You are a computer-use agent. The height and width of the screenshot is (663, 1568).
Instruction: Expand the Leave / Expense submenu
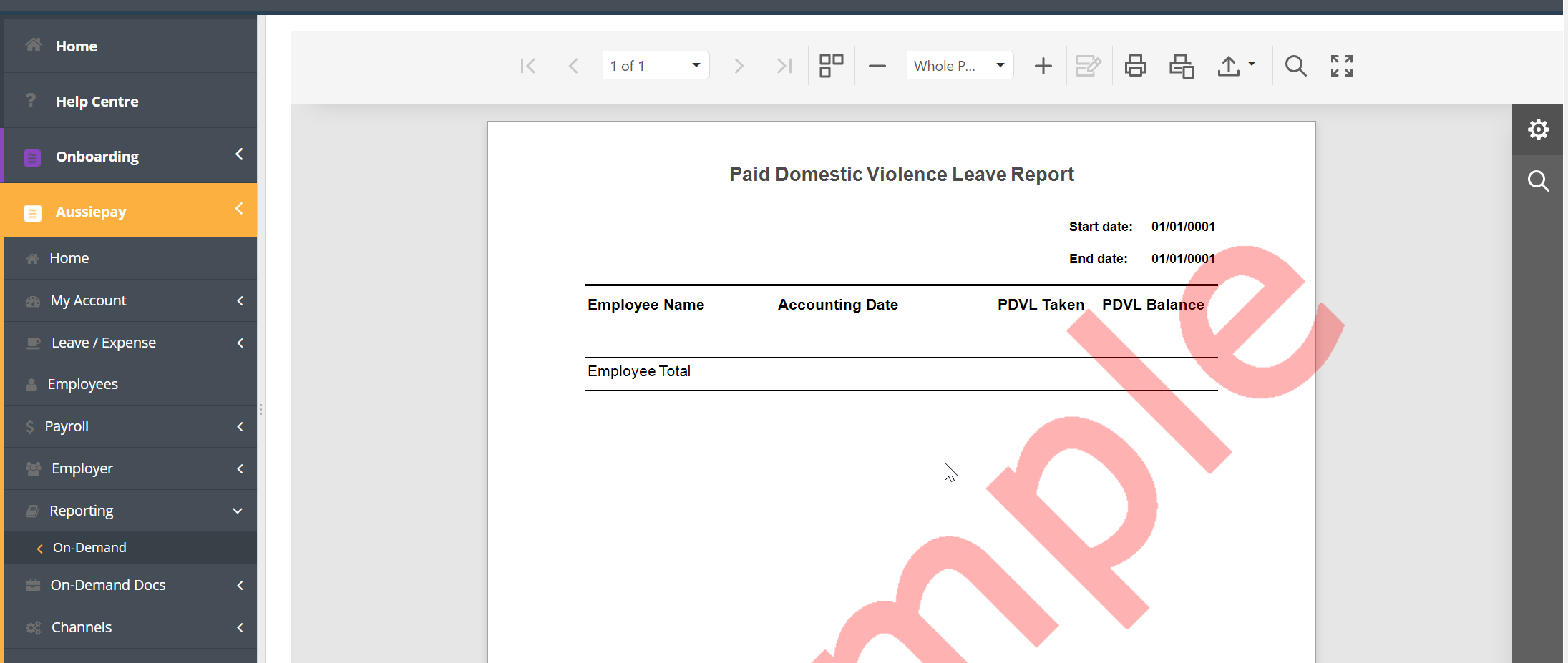coord(240,343)
